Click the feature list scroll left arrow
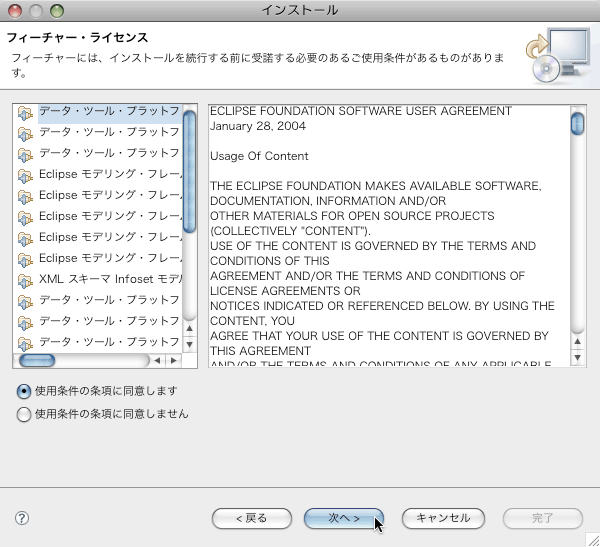Viewport: 600px width, 547px height. click(157, 361)
